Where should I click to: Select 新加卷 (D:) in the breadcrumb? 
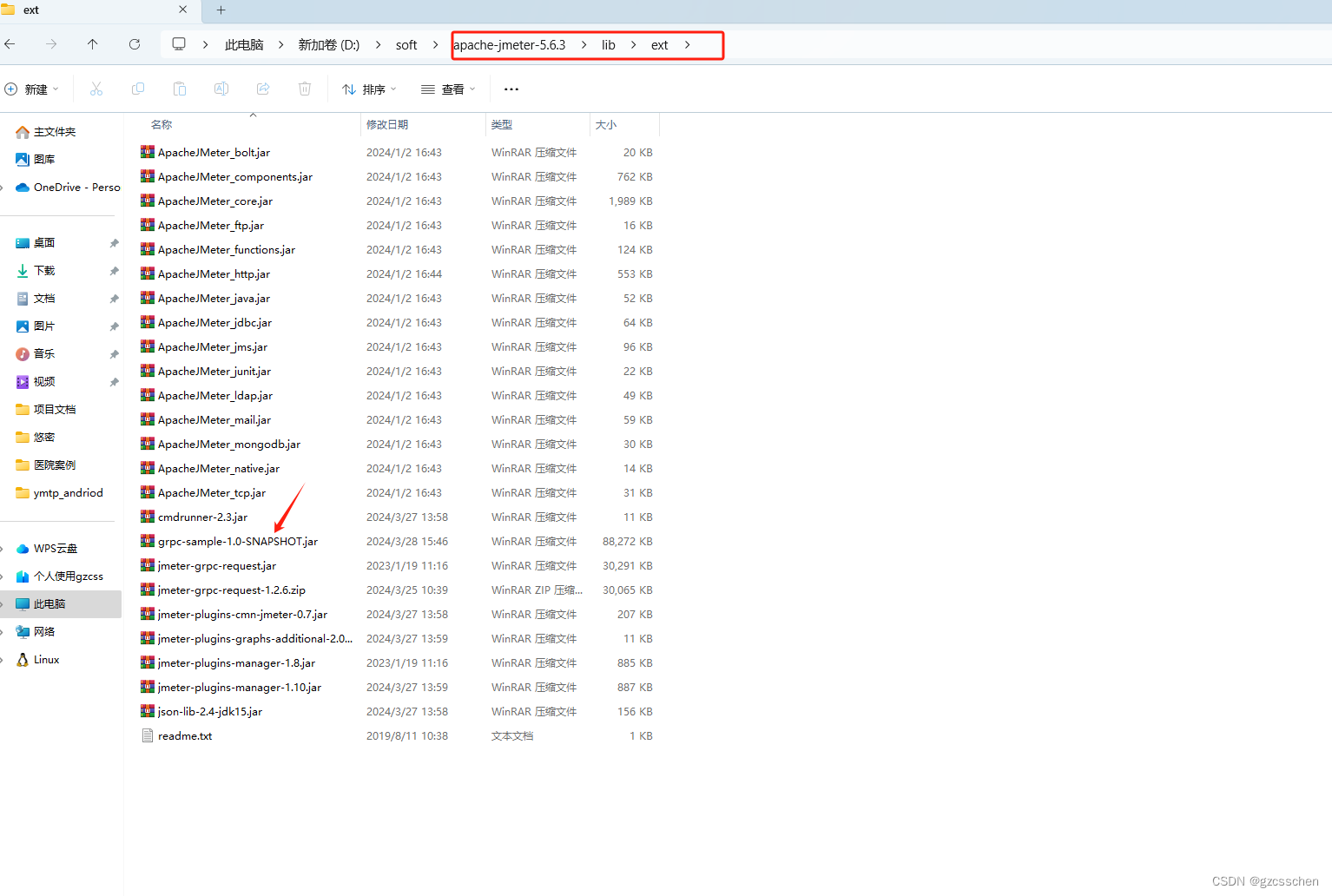click(x=329, y=45)
